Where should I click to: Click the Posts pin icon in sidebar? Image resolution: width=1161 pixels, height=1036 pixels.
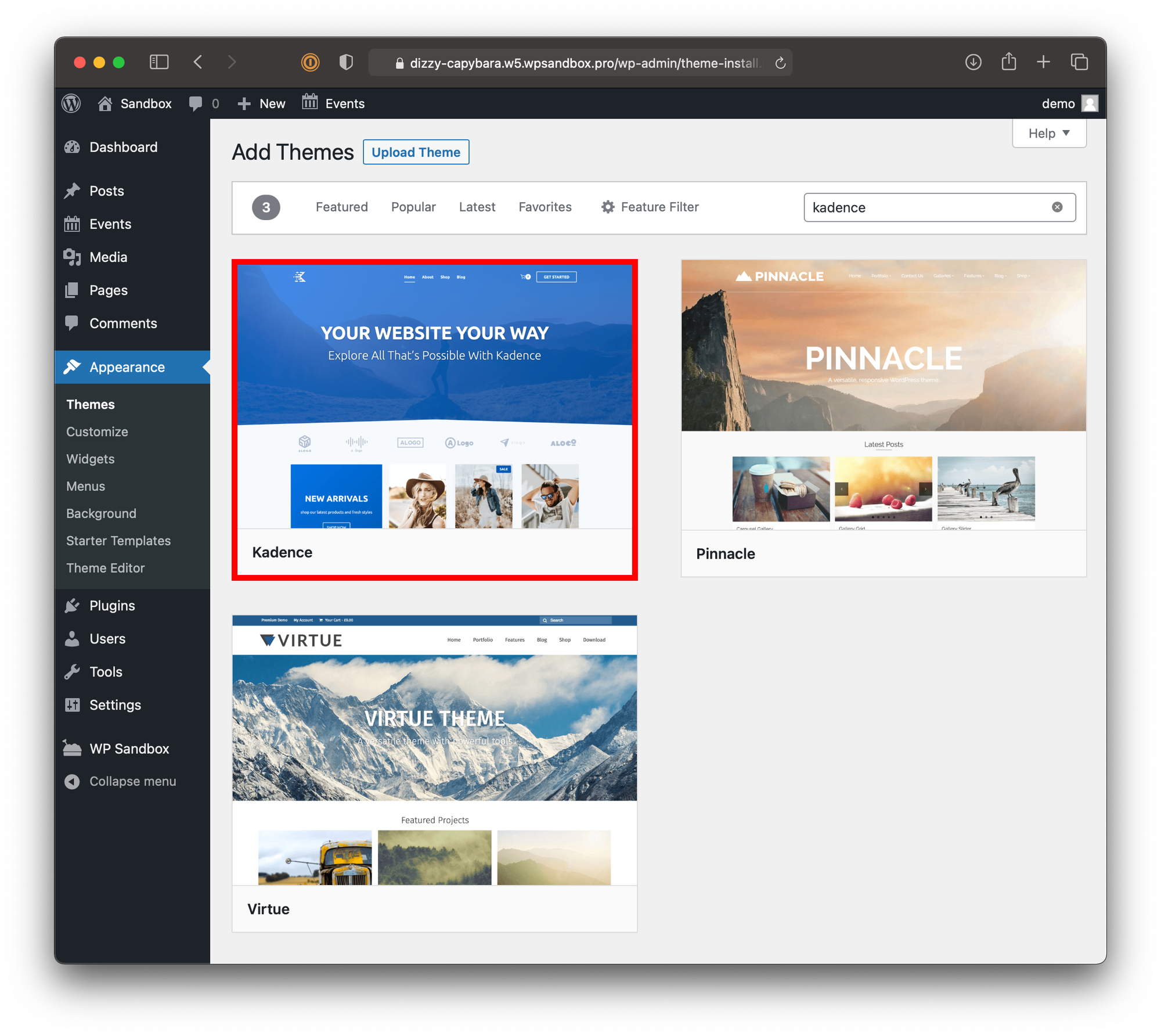pyautogui.click(x=73, y=191)
